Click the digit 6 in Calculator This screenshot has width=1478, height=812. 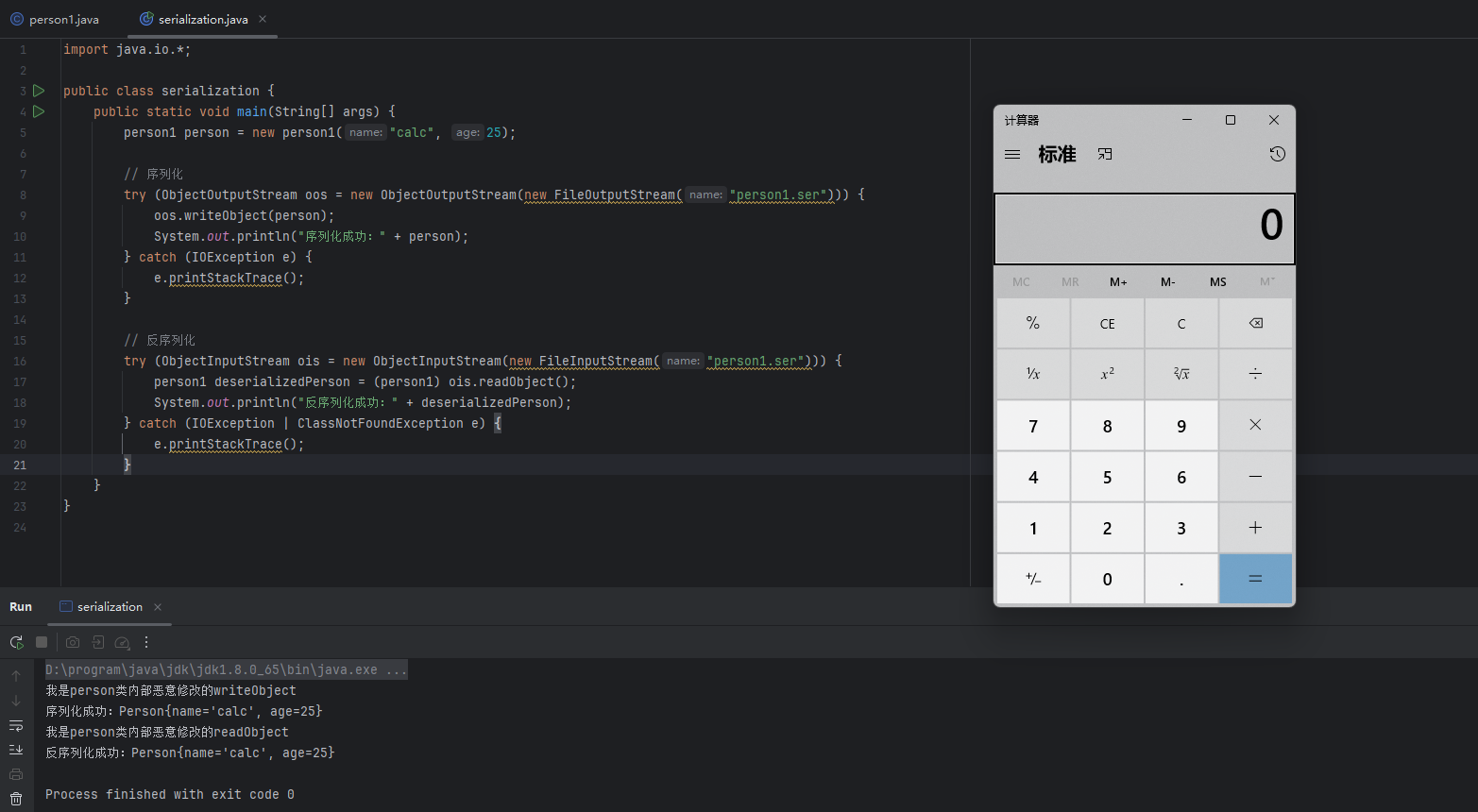[x=1181, y=477]
